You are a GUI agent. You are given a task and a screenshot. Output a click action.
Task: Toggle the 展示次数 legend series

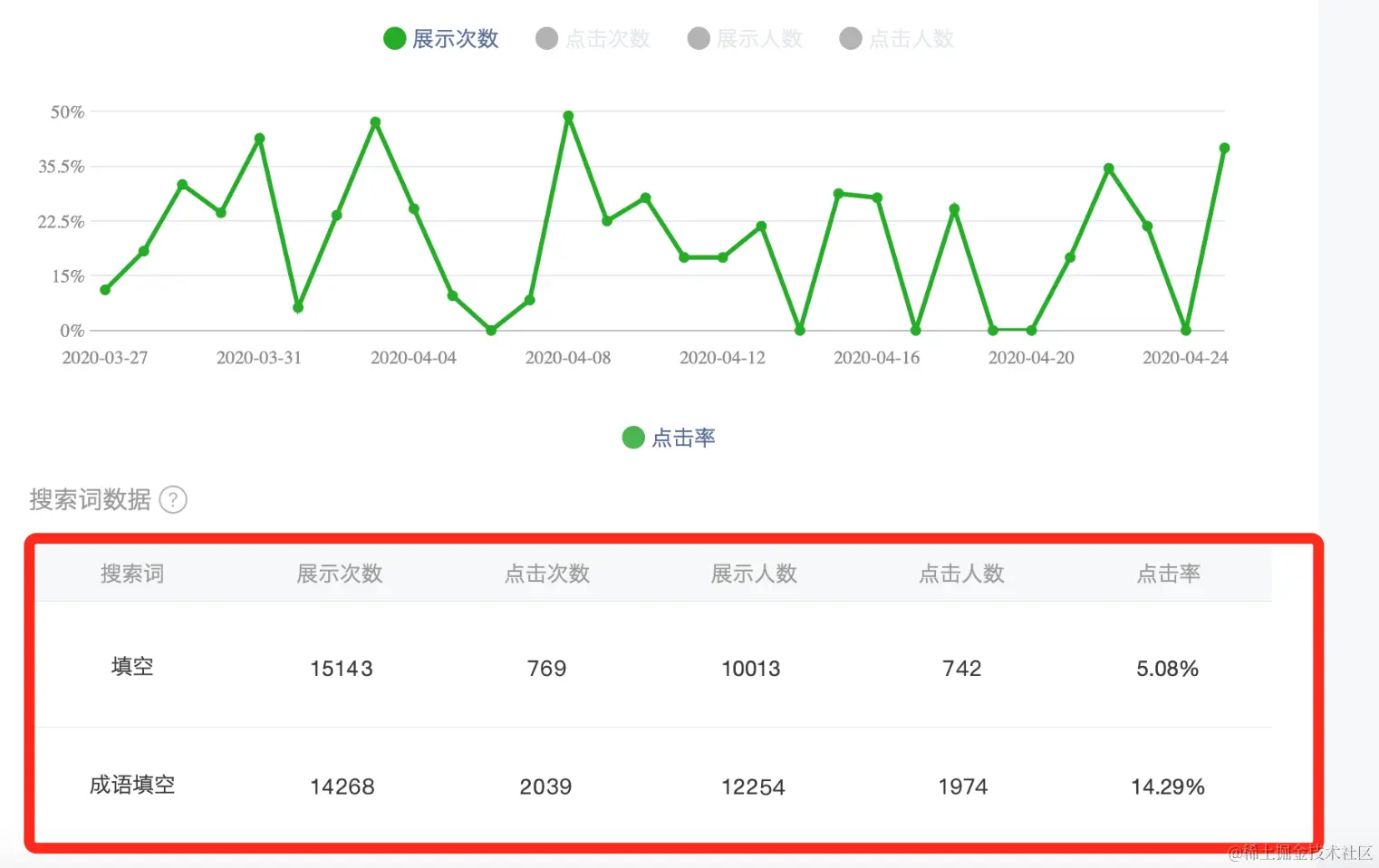(x=441, y=39)
